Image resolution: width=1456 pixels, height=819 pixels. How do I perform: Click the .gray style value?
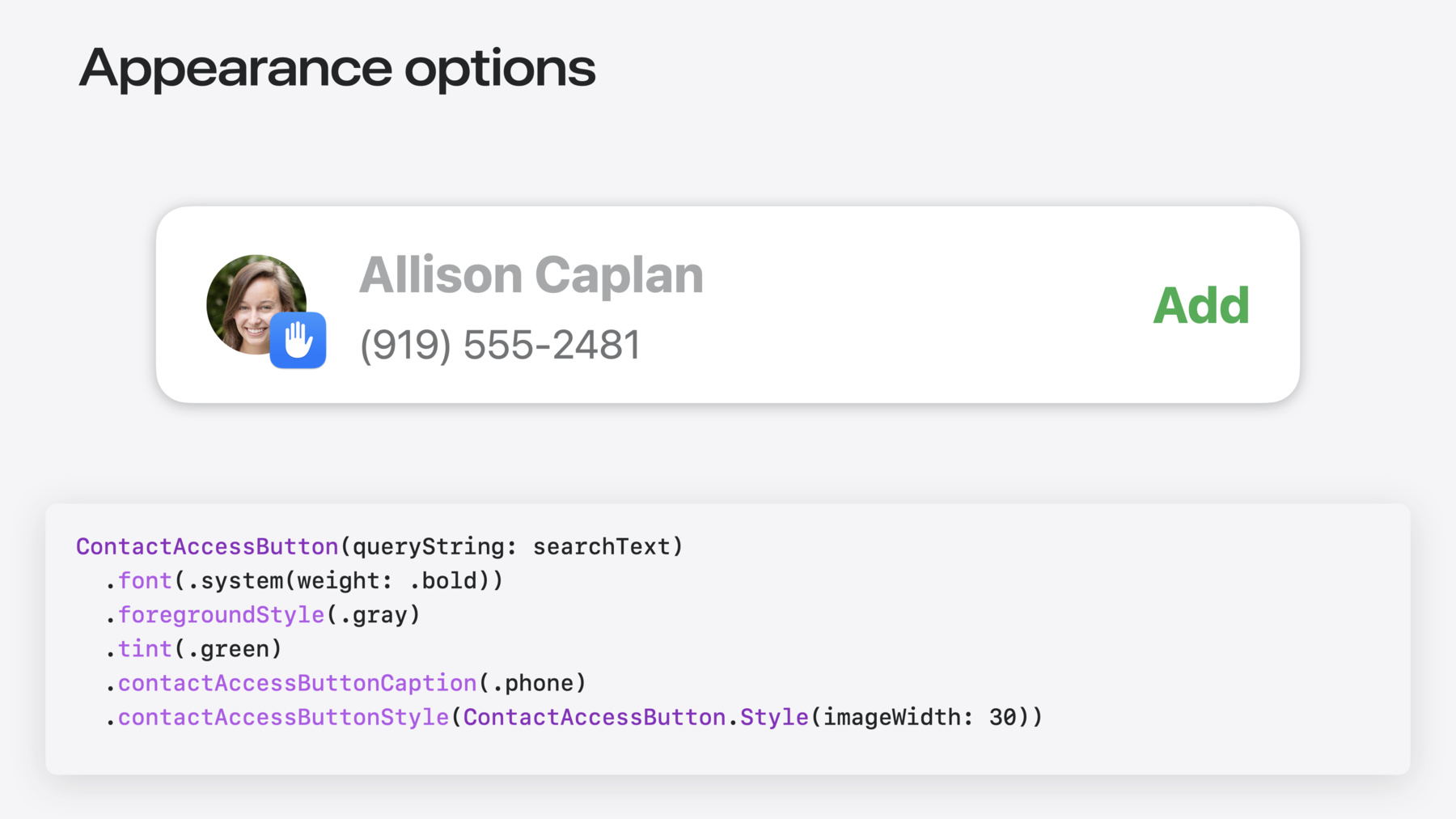374,615
